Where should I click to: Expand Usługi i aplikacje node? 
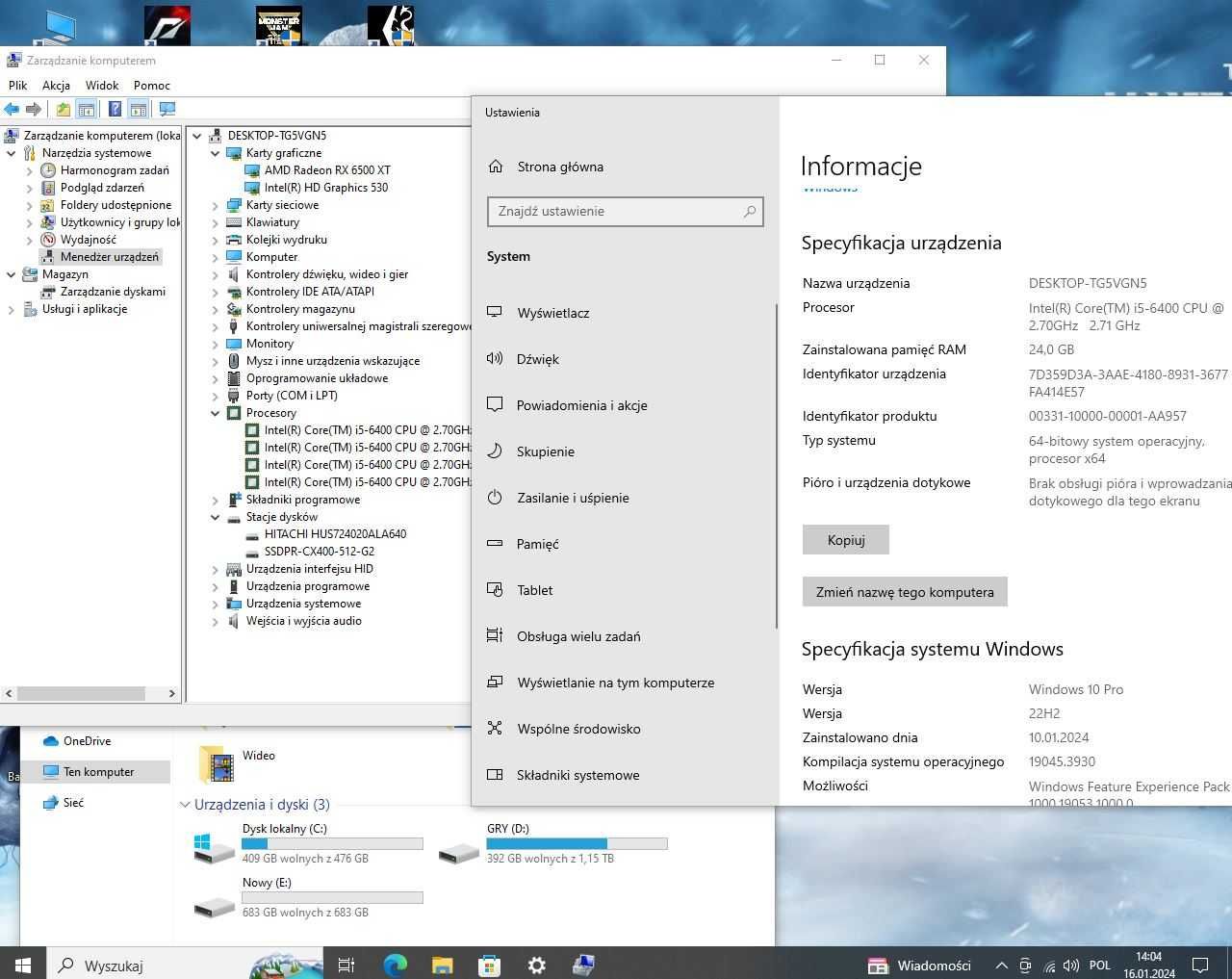tap(12, 309)
